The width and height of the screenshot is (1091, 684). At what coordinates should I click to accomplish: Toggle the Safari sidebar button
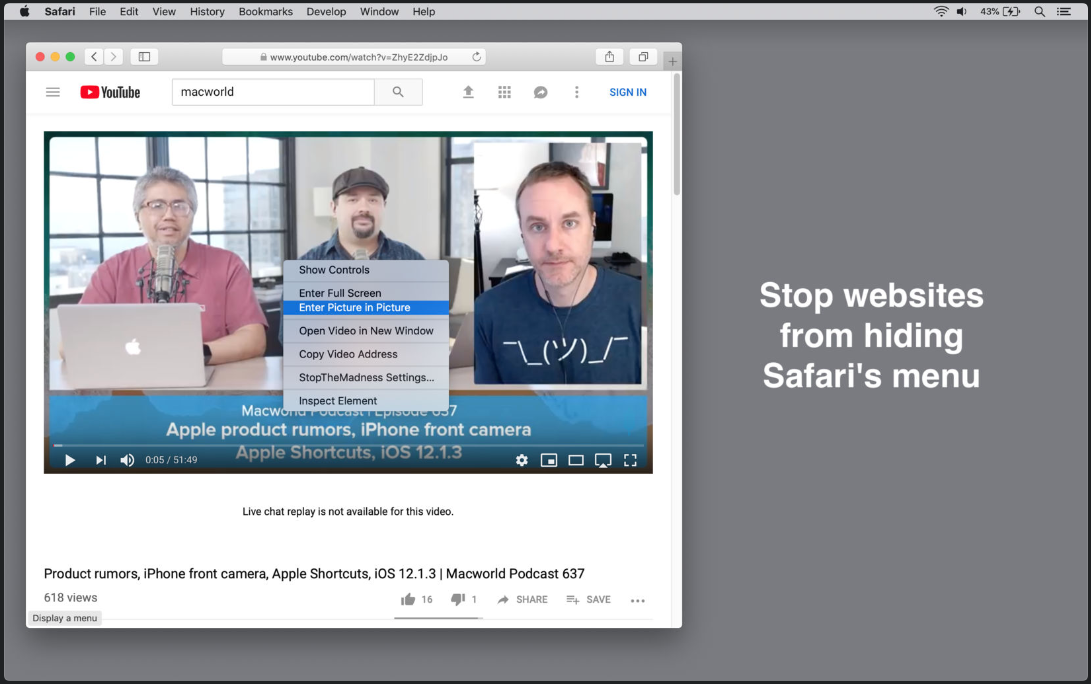tap(144, 56)
